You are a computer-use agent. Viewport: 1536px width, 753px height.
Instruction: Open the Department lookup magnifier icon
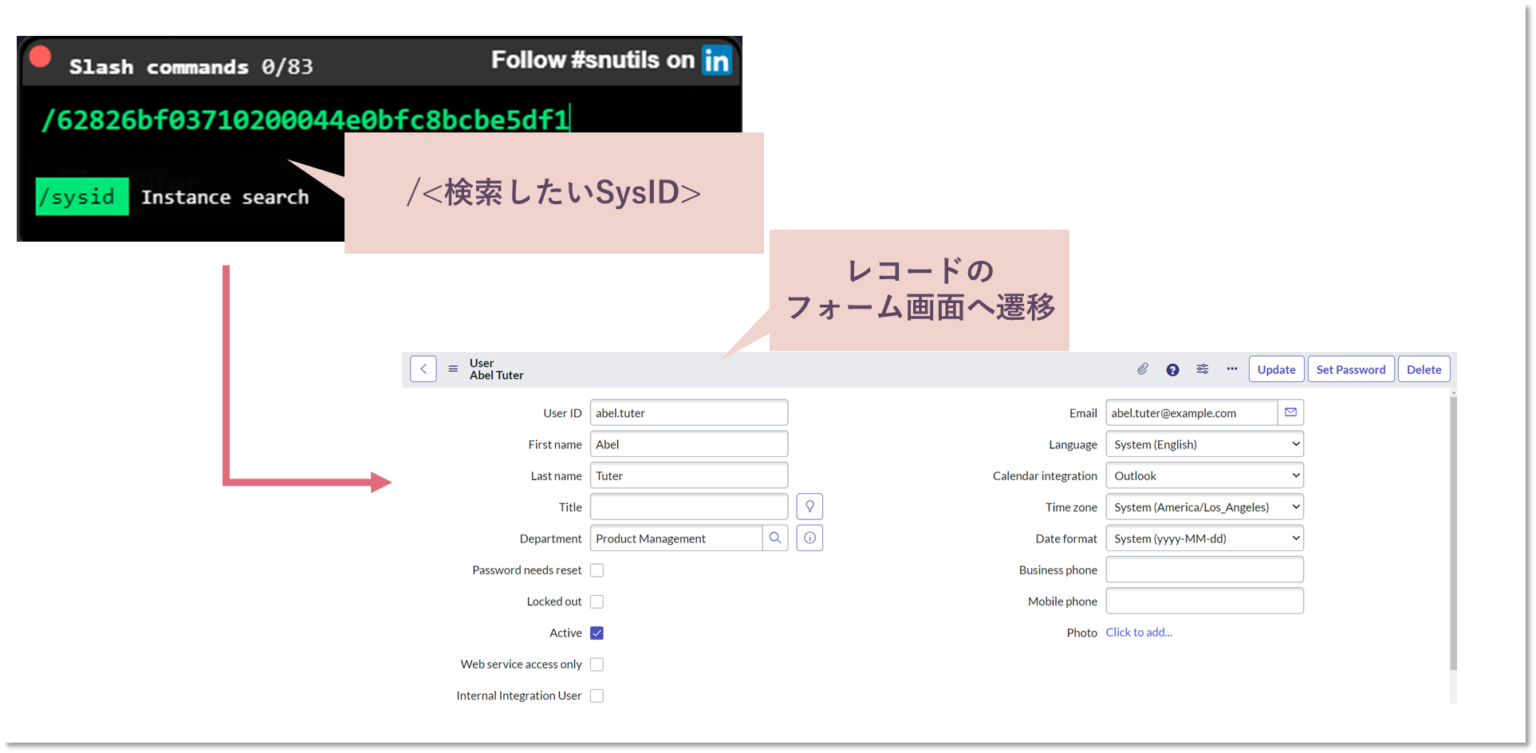[x=775, y=538]
